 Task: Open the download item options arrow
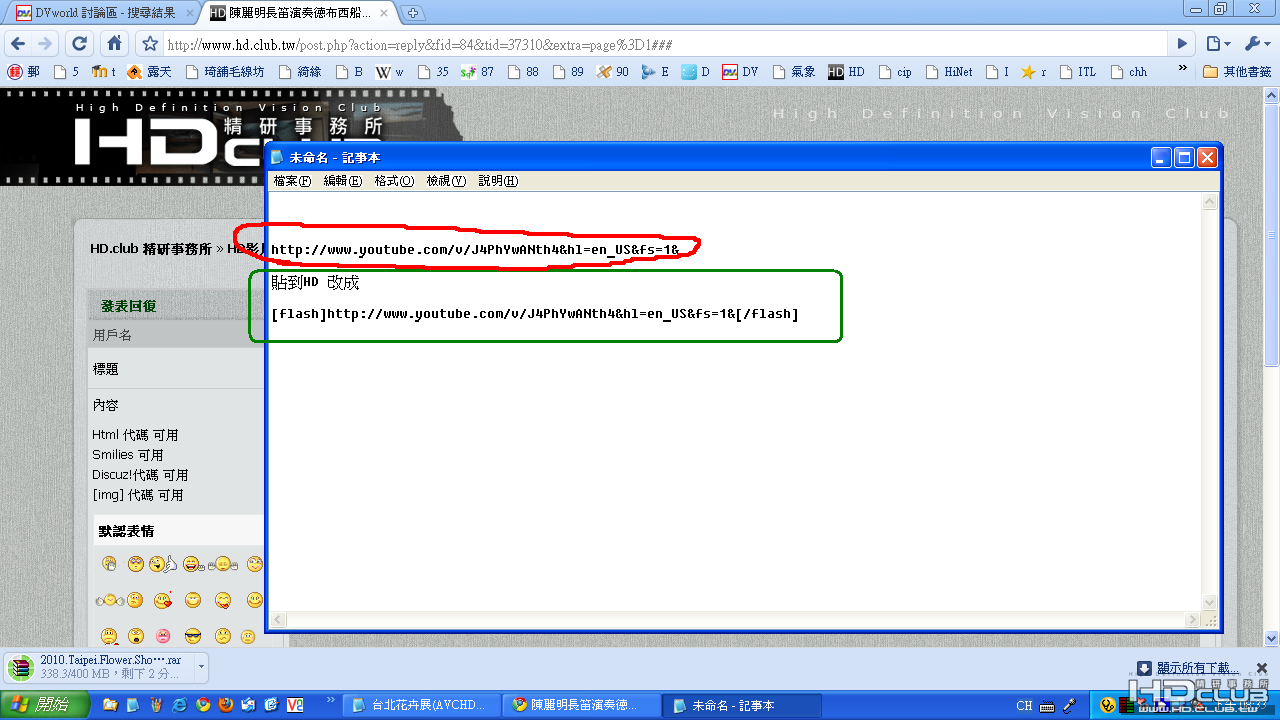[202, 666]
